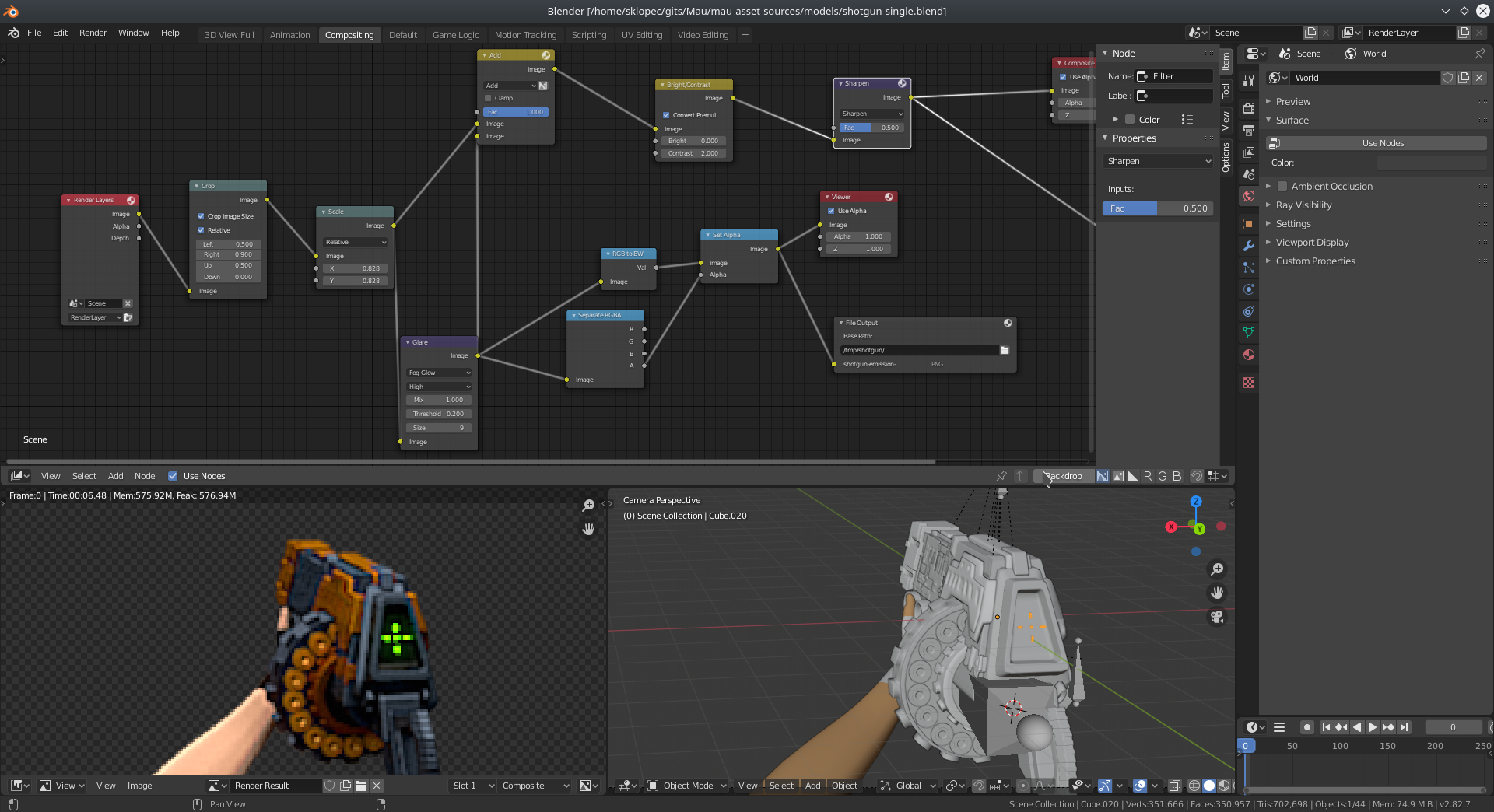
Task: Open the Sharpen filter type dropdown in Properties
Action: (x=1158, y=161)
